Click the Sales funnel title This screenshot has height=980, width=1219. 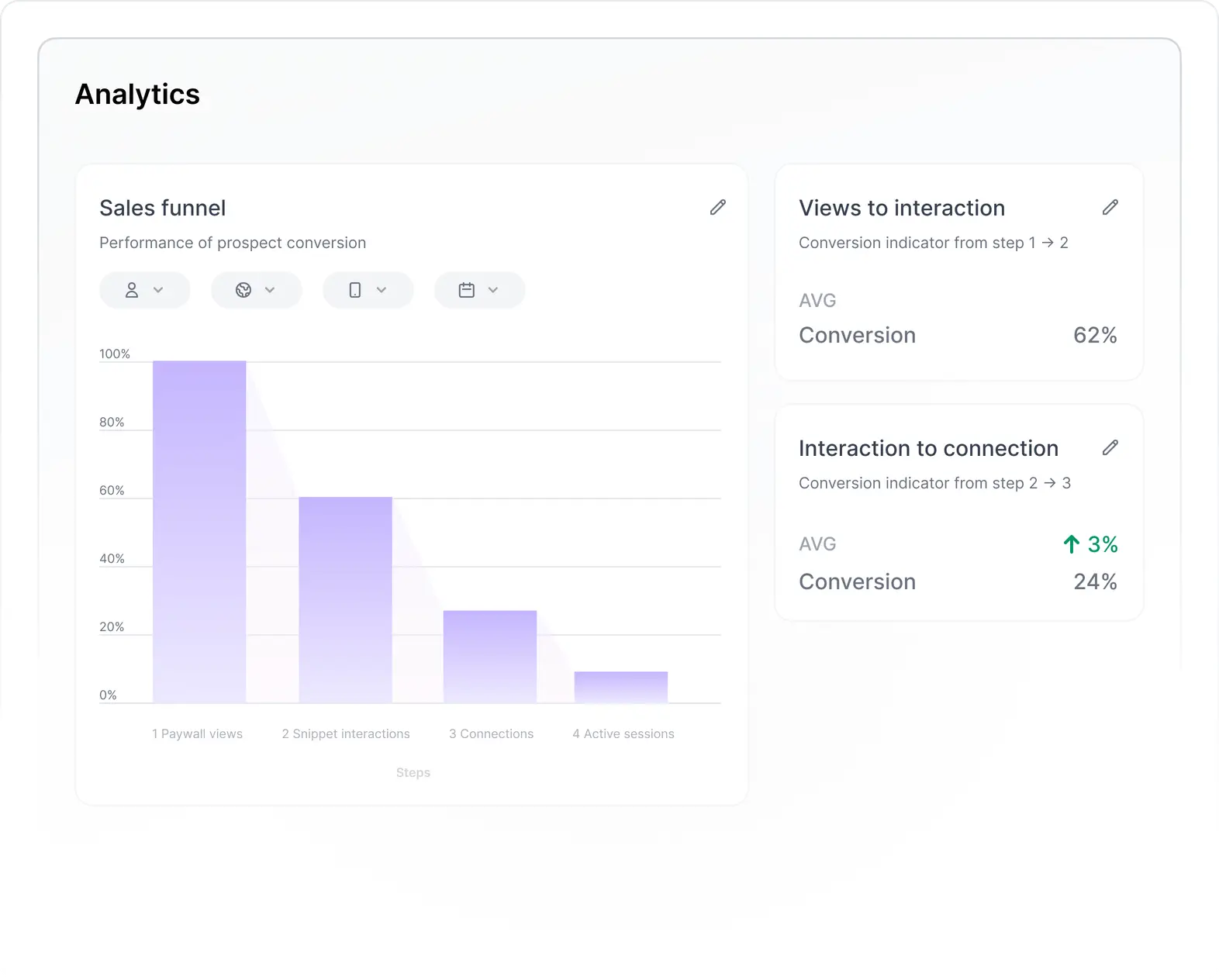(x=163, y=208)
